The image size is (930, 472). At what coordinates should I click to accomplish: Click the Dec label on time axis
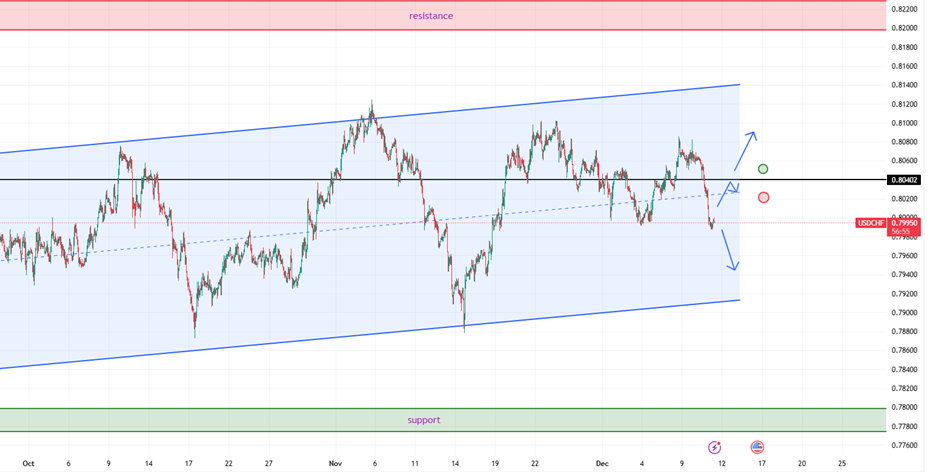[602, 463]
